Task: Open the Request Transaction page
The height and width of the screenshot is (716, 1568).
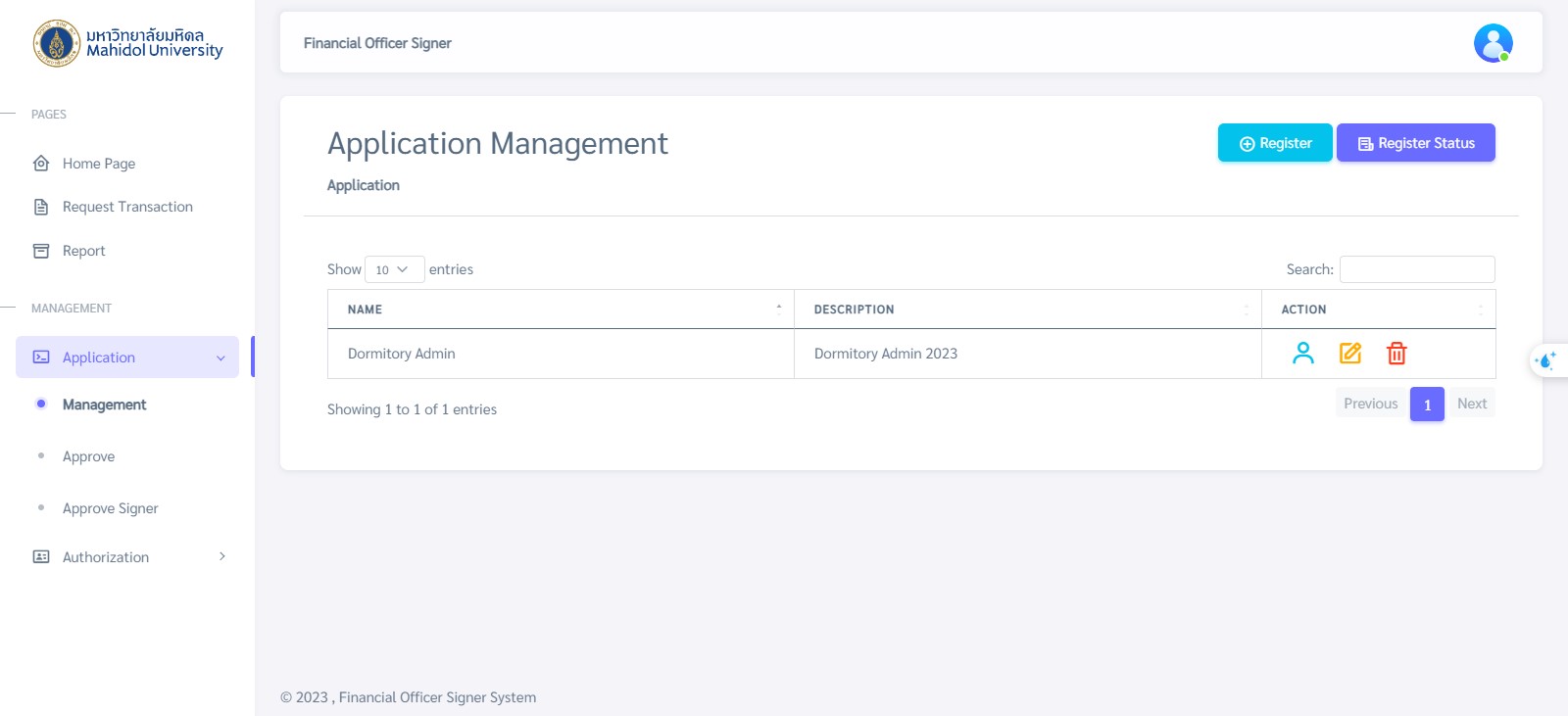Action: (127, 207)
